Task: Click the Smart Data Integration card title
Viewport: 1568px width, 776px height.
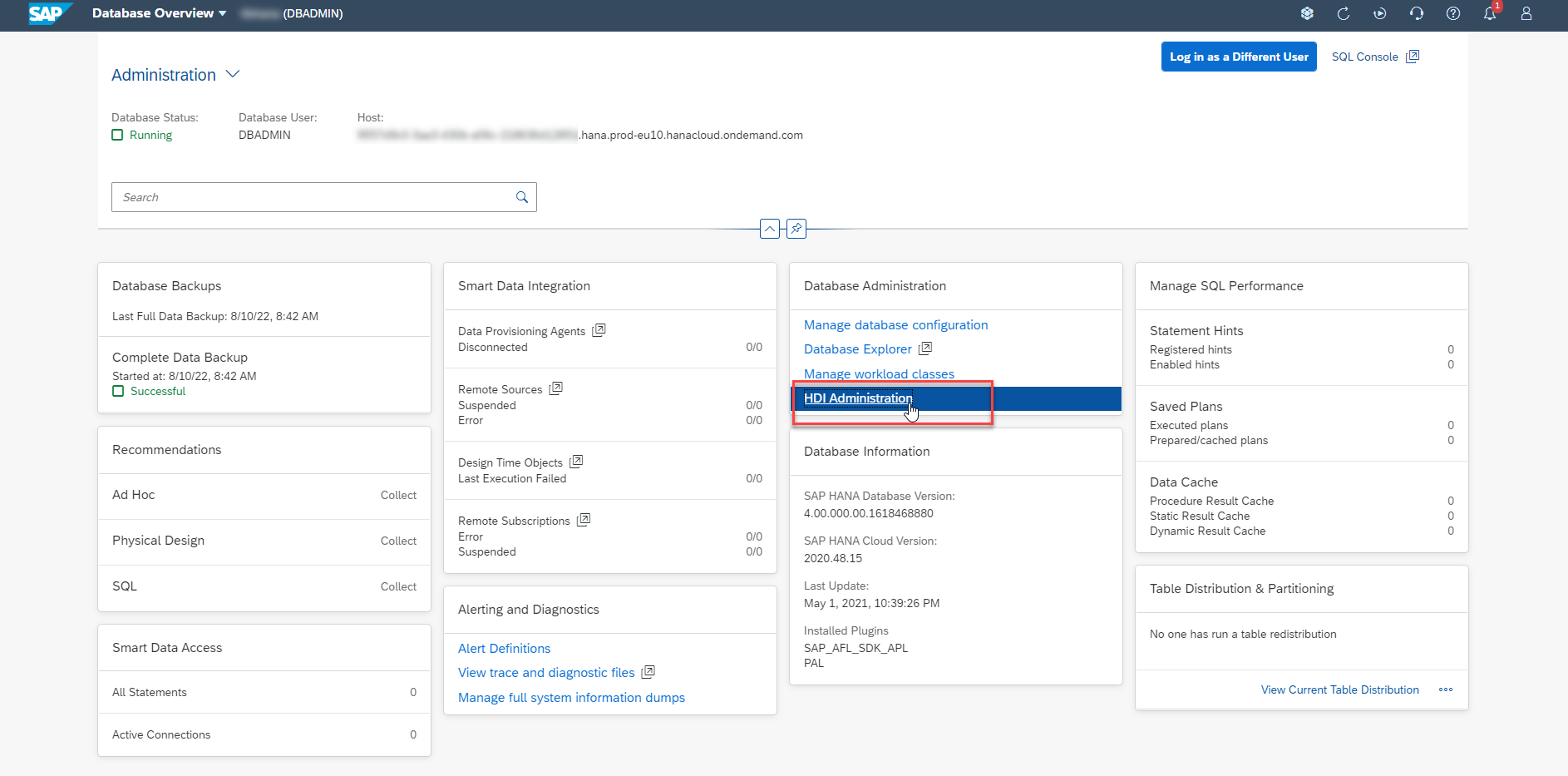Action: coord(524,286)
